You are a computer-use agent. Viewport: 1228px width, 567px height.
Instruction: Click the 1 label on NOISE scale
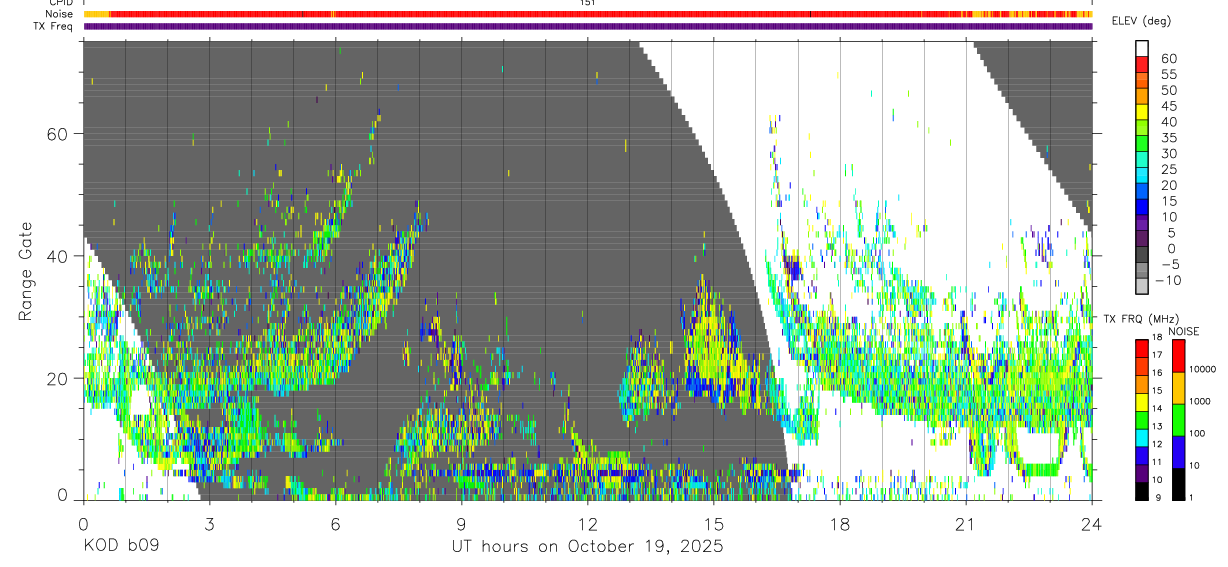coord(1193,497)
